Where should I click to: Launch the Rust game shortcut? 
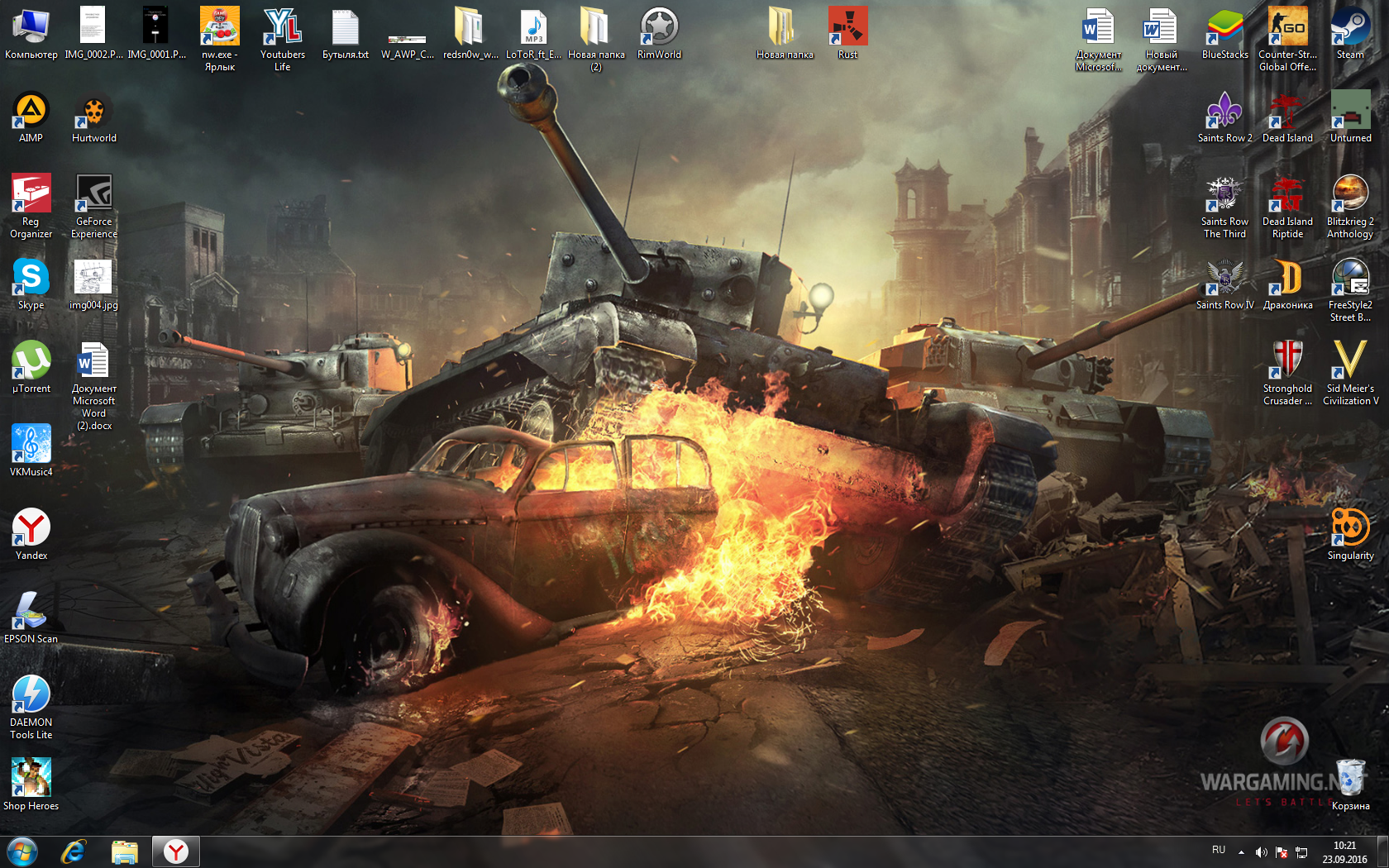pos(847,33)
